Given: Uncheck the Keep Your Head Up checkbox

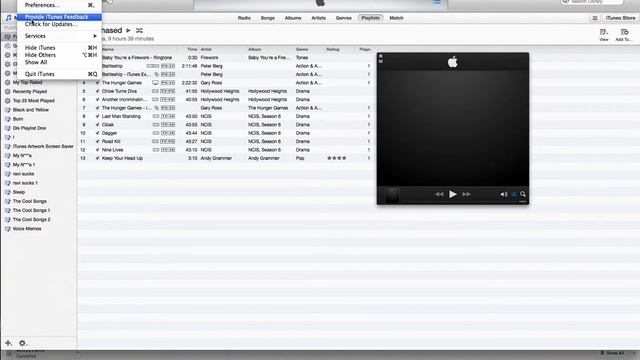Looking at the screenshot, I should [98, 158].
